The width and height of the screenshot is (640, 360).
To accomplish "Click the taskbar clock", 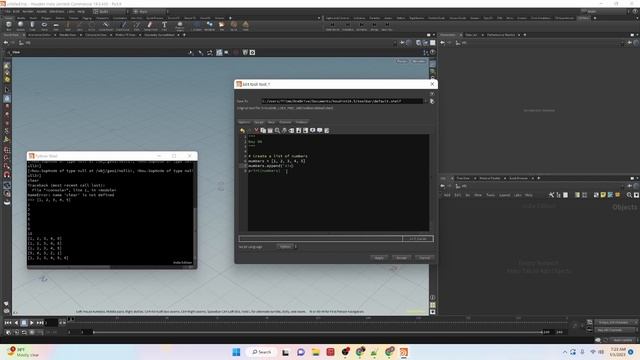I will (618, 352).
